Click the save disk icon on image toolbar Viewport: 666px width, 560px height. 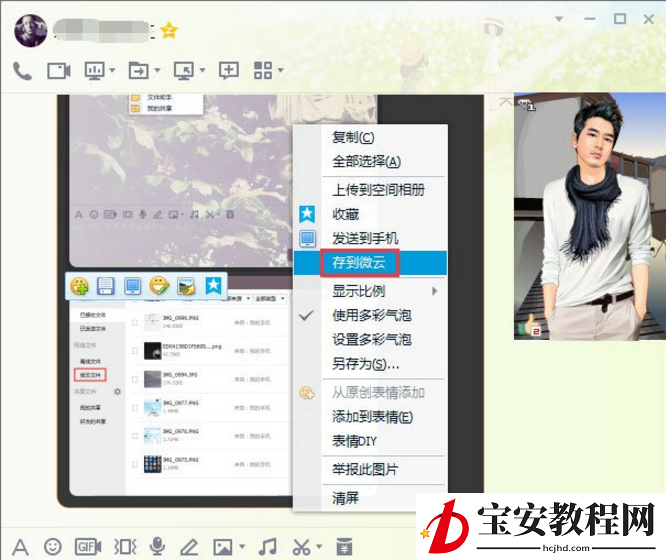pyautogui.click(x=105, y=286)
